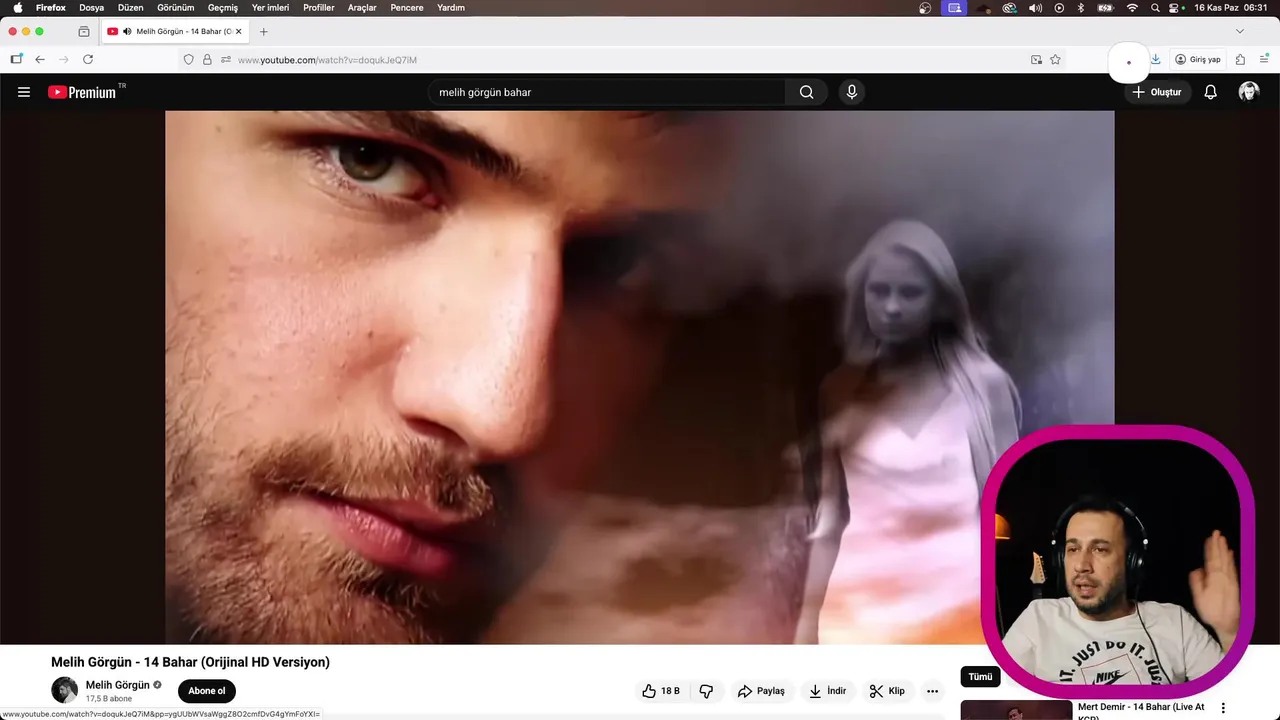
Task: Select the Melih Görgün - 14 Bahar tab
Action: [175, 32]
